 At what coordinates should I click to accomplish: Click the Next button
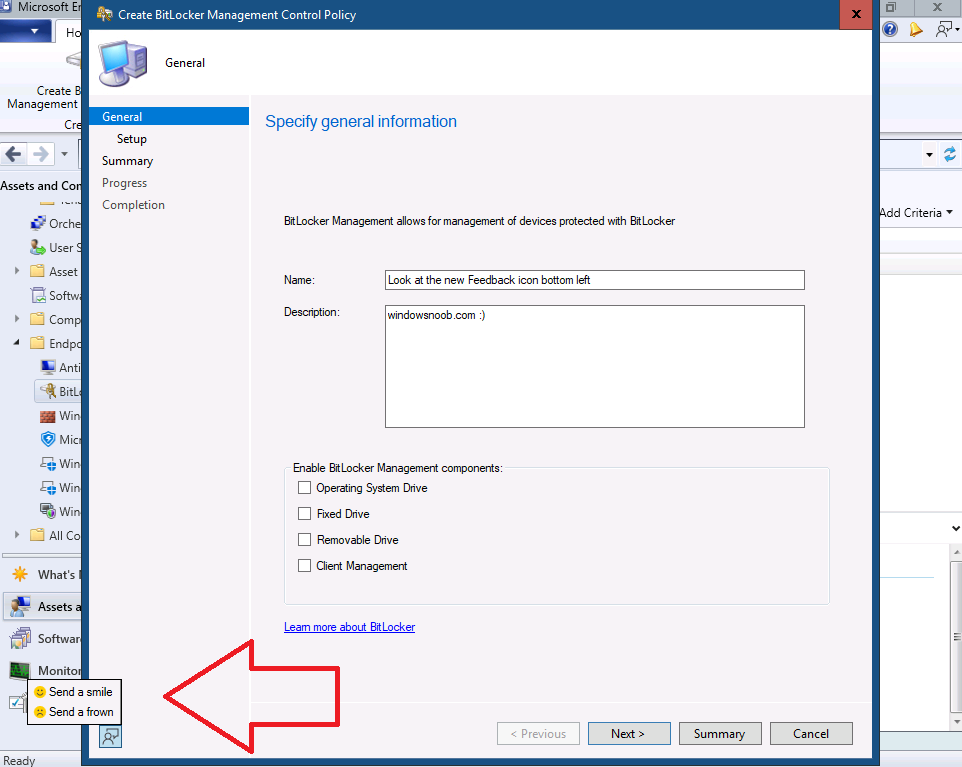point(629,733)
